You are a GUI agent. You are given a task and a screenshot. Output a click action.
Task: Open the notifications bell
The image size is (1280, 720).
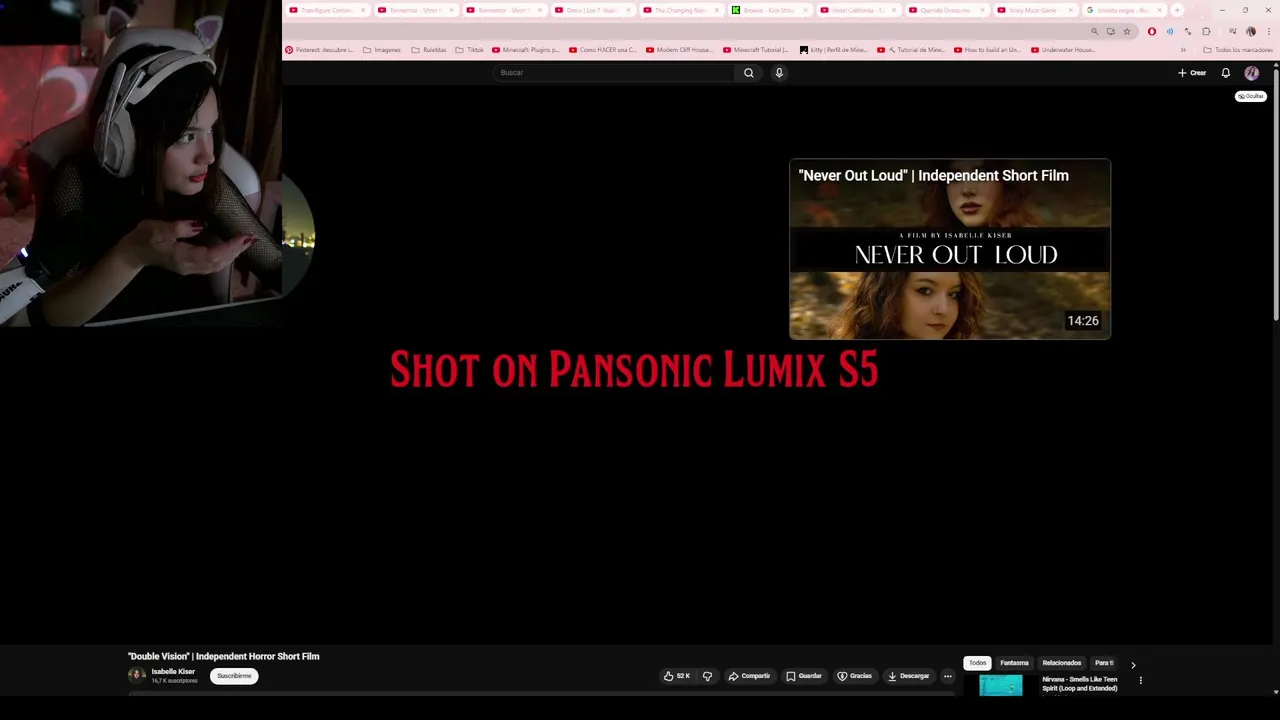[1225, 73]
